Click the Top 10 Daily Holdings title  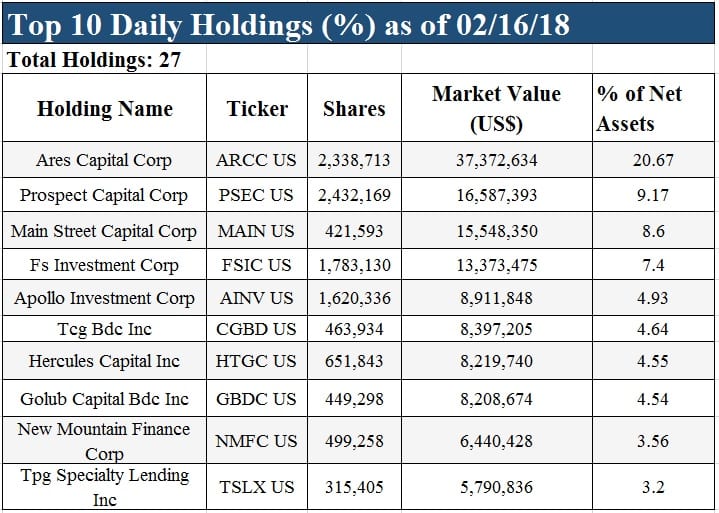pyautogui.click(x=289, y=25)
